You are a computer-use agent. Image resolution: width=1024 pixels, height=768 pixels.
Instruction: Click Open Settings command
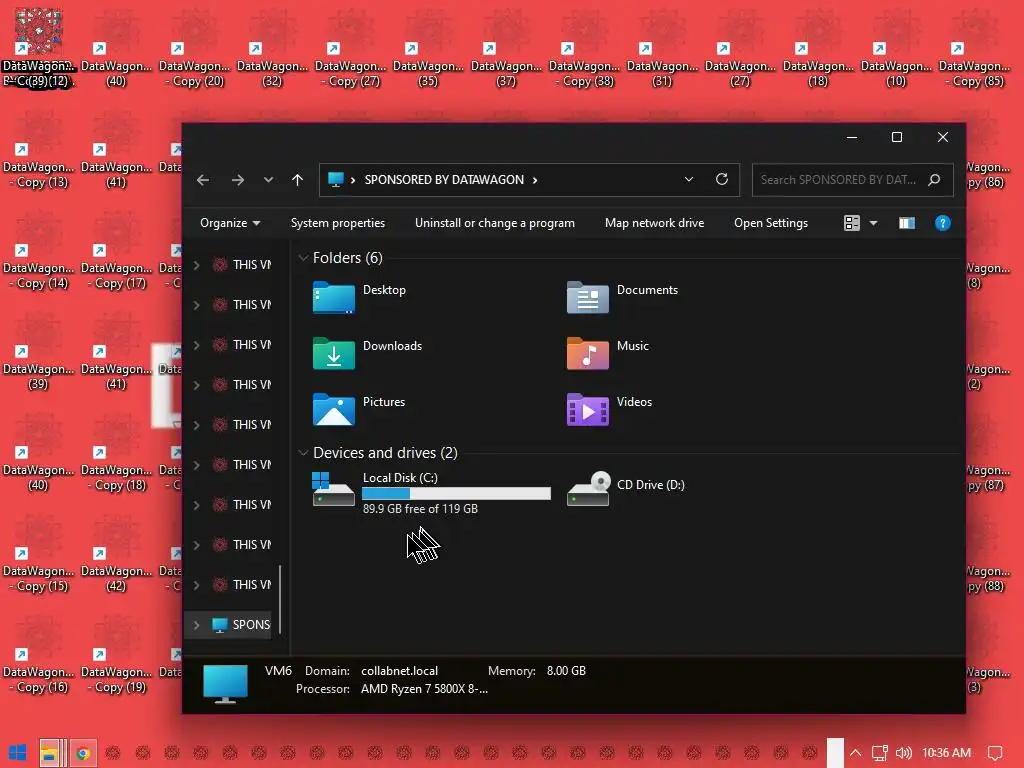click(771, 223)
